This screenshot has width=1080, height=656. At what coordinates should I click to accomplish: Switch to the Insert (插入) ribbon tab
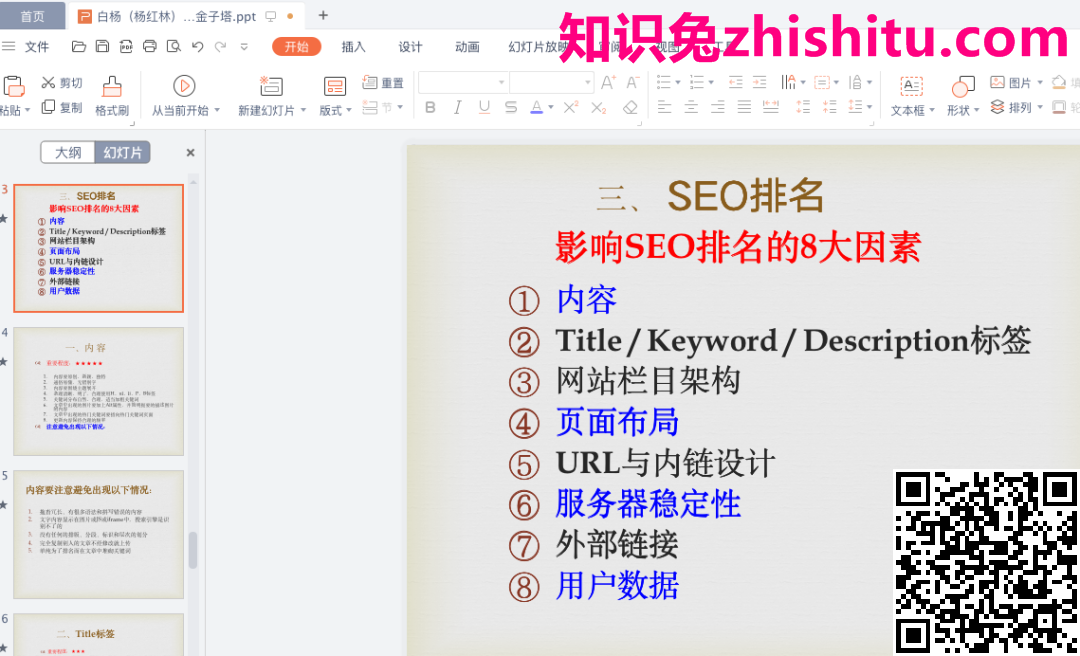pos(353,47)
